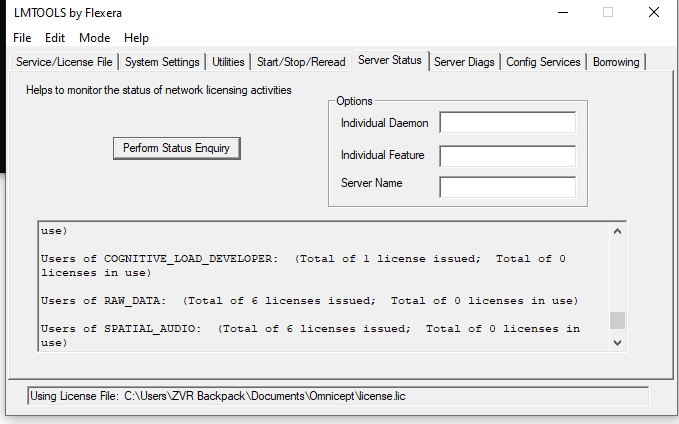The height and width of the screenshot is (424, 679).
Task: Open the File menu
Action: (22, 38)
